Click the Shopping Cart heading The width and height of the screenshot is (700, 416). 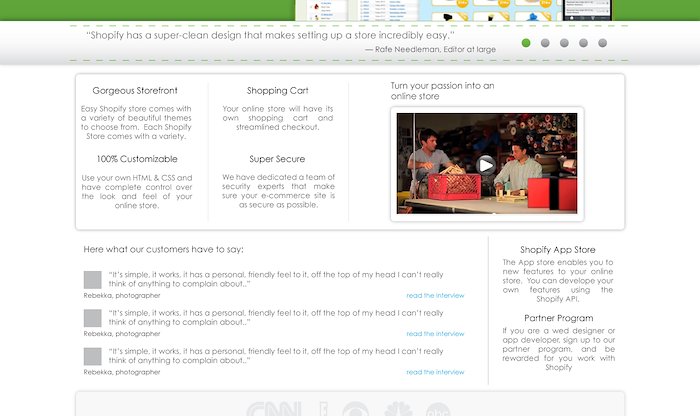278,91
